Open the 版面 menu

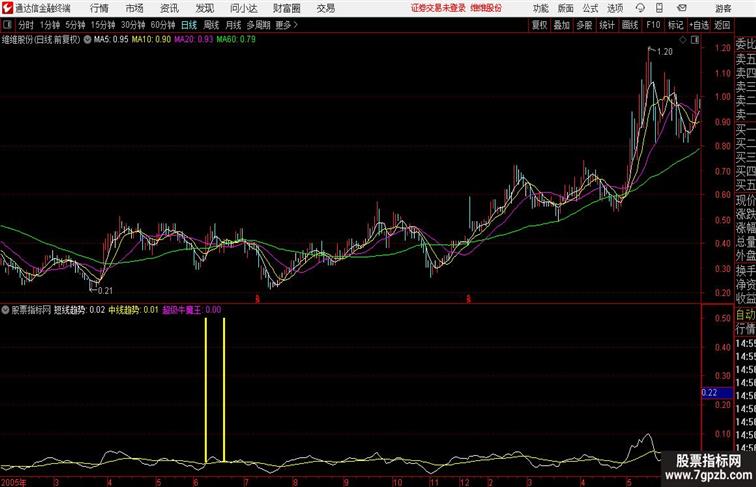click(566, 8)
